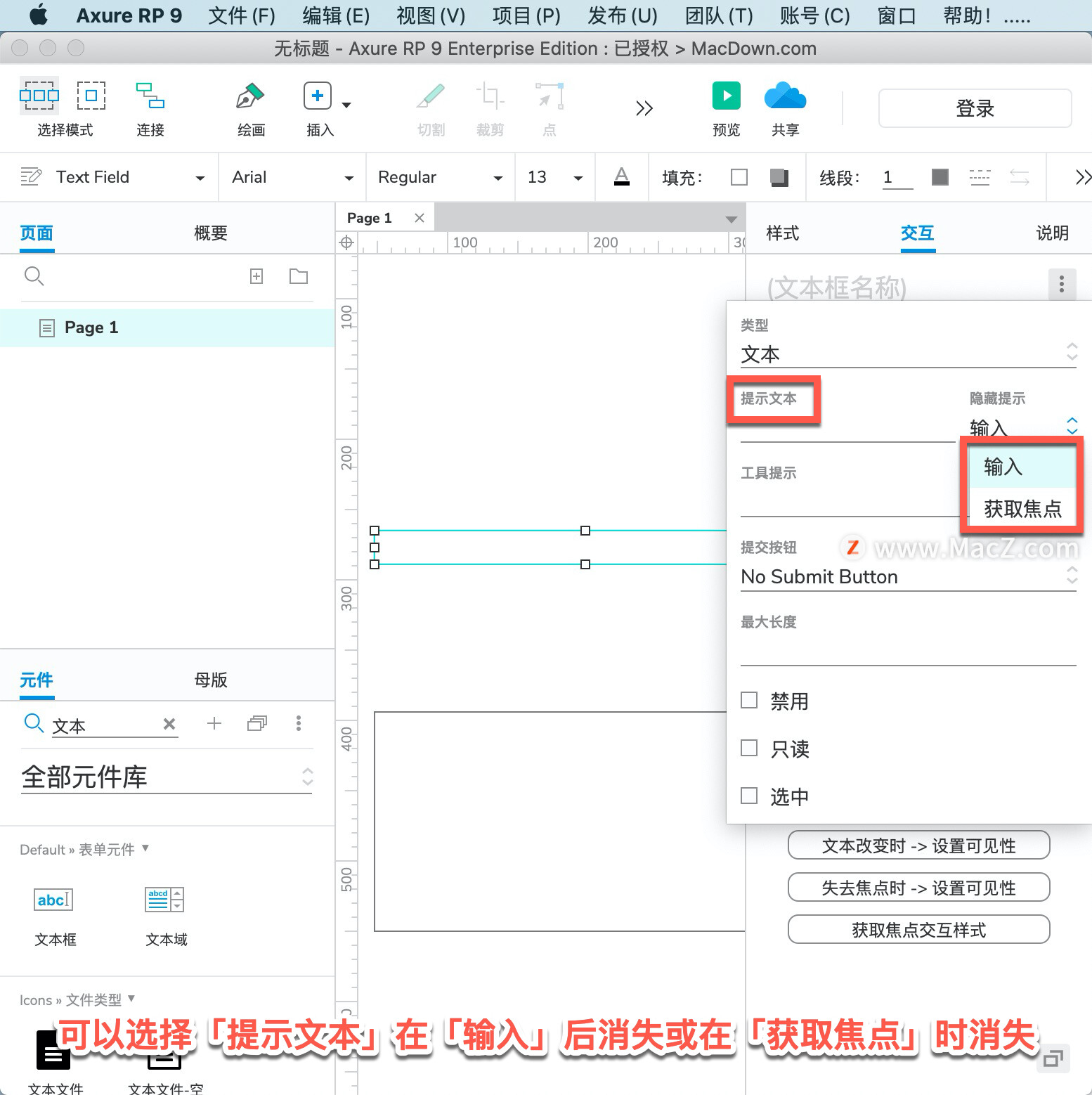Switch to the 交互 interactions tab
The width and height of the screenshot is (1092, 1095).
(x=918, y=233)
